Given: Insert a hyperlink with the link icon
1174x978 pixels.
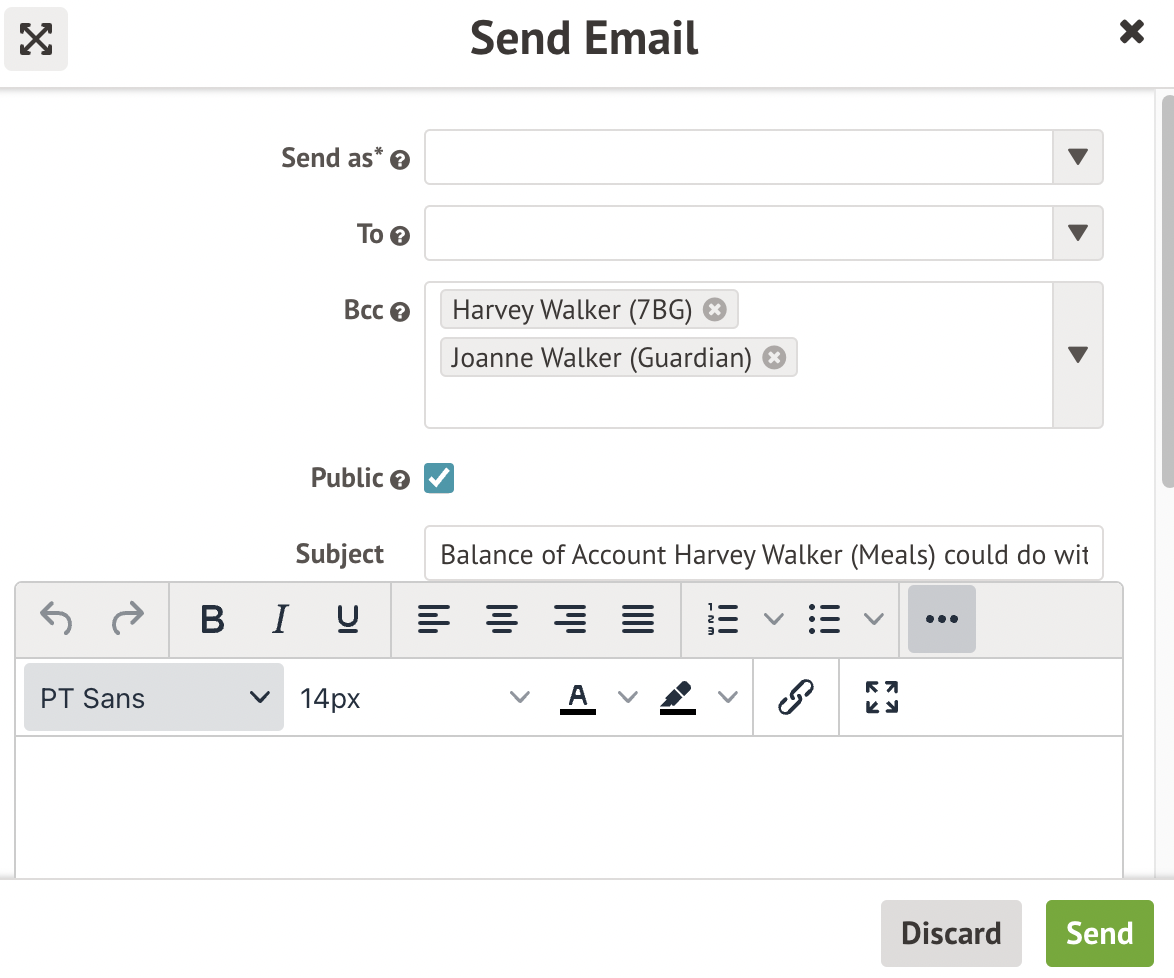Looking at the screenshot, I should [796, 697].
